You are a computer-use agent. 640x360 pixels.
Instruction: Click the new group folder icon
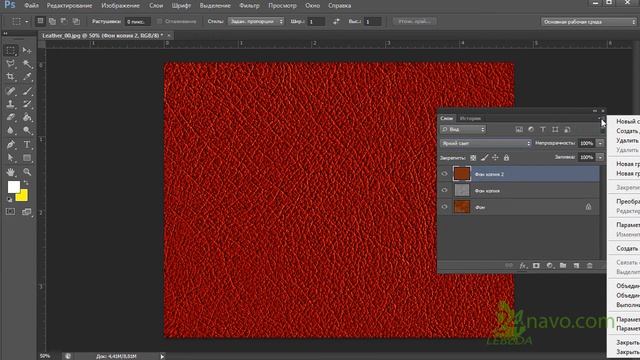coord(563,266)
